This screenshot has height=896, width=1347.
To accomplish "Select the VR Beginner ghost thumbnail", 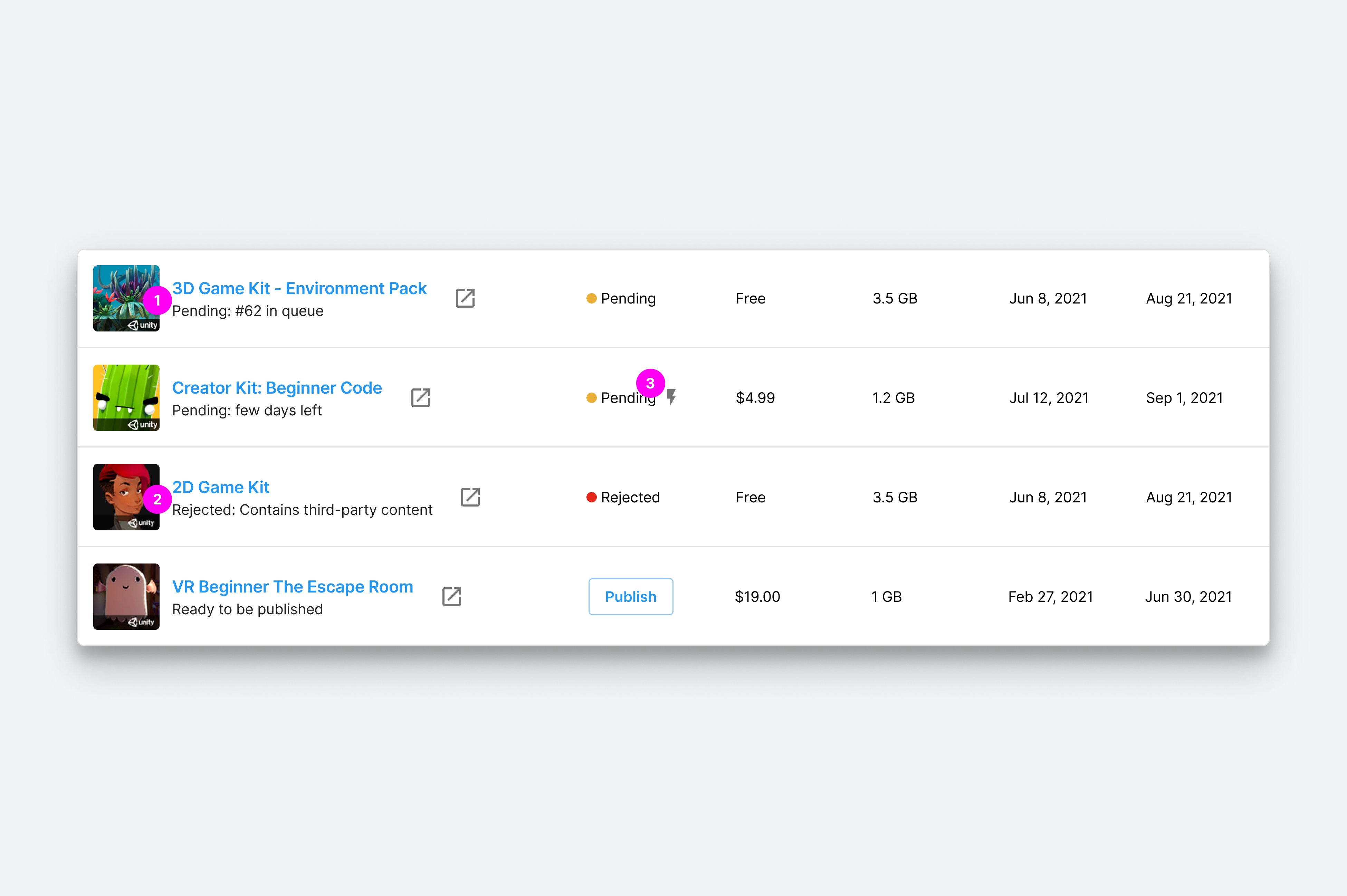I will [x=126, y=597].
